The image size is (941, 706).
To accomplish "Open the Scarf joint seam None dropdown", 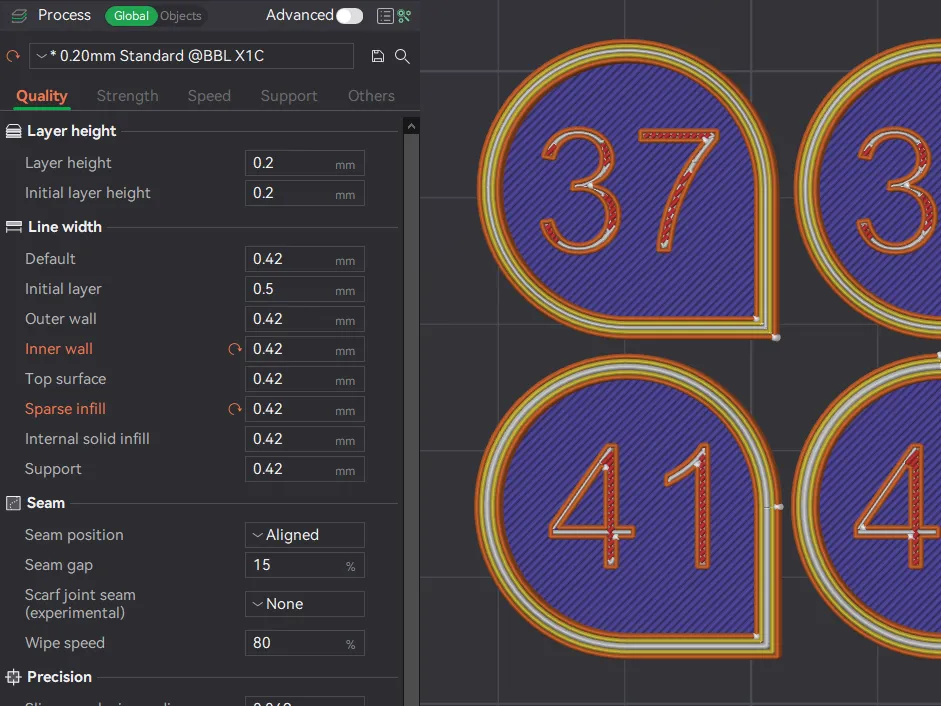I will 305,604.
